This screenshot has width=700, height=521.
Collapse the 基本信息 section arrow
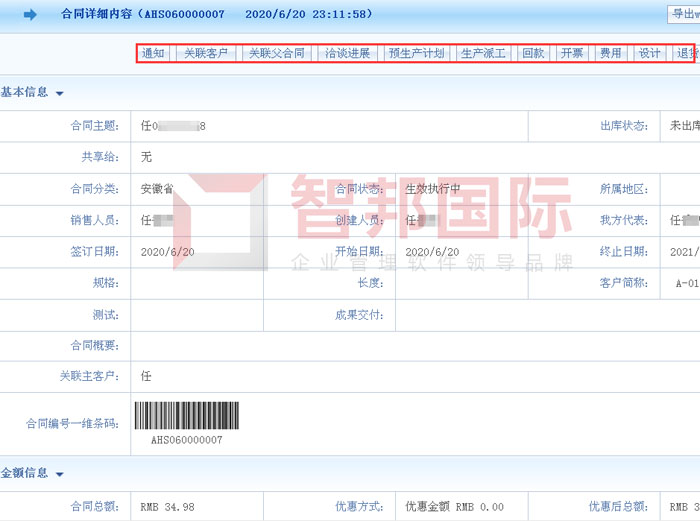click(60, 93)
